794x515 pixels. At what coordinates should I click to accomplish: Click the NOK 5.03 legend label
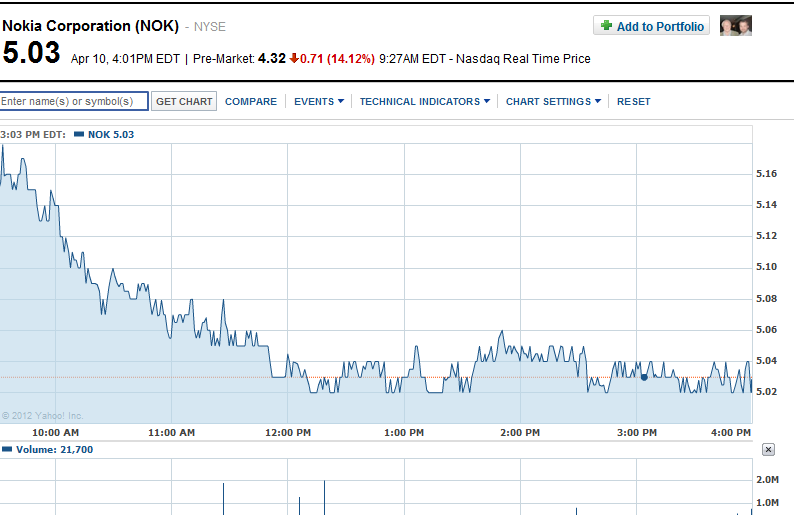point(111,134)
